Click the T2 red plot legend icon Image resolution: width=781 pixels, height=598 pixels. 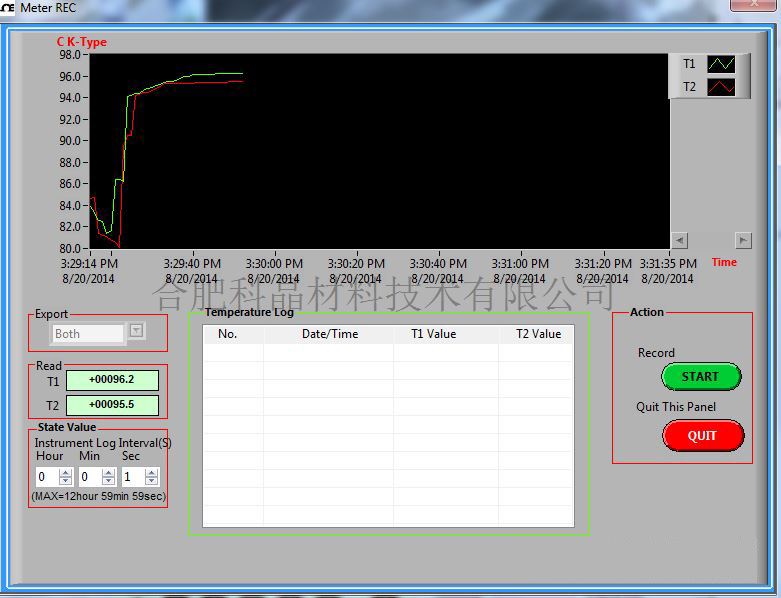[x=721, y=87]
